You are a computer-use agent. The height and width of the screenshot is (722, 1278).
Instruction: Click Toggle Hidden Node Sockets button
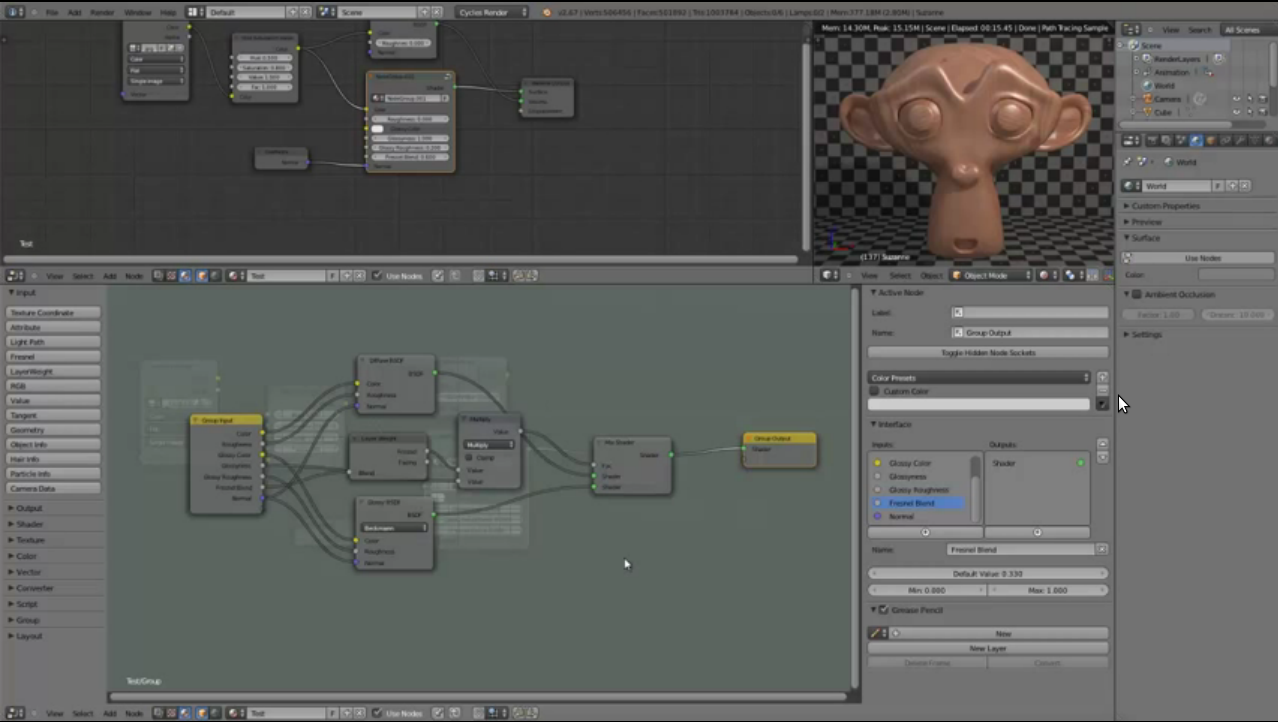pos(988,352)
